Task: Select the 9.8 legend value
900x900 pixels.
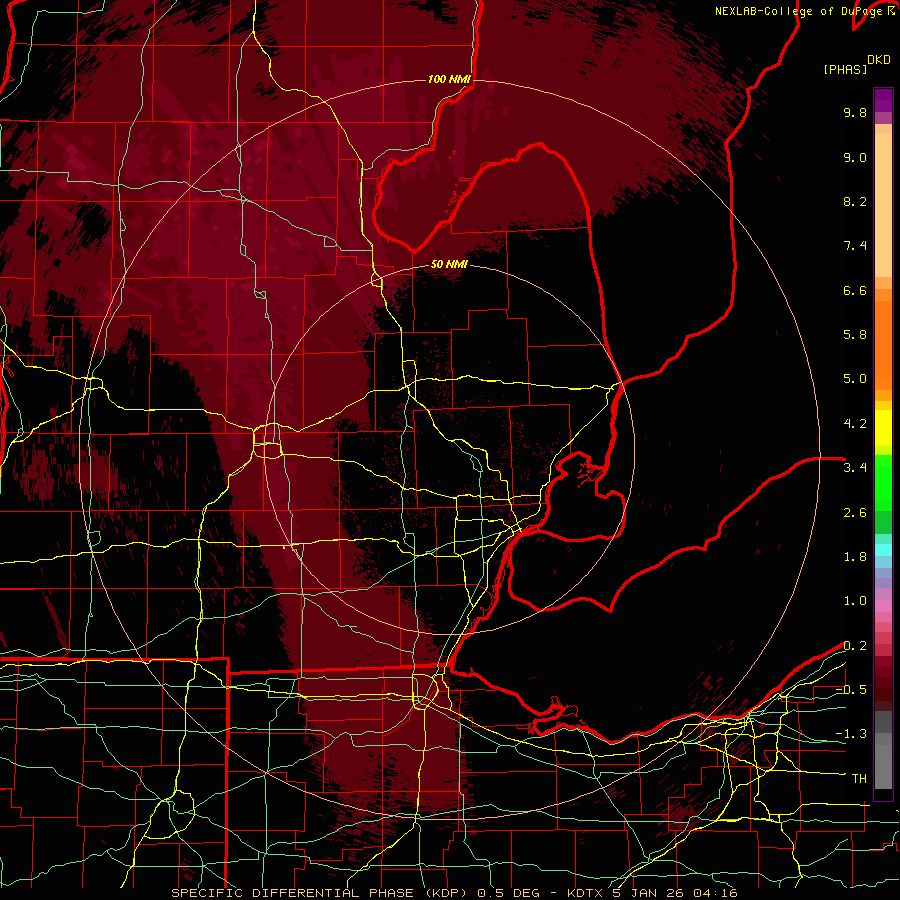Action: point(855,112)
